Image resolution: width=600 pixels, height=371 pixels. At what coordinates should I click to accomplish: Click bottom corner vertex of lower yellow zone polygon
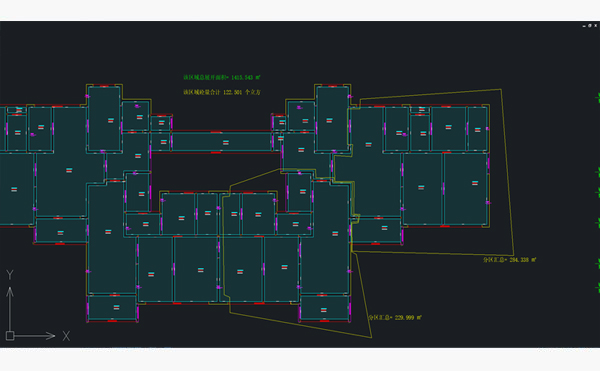(x=371, y=338)
